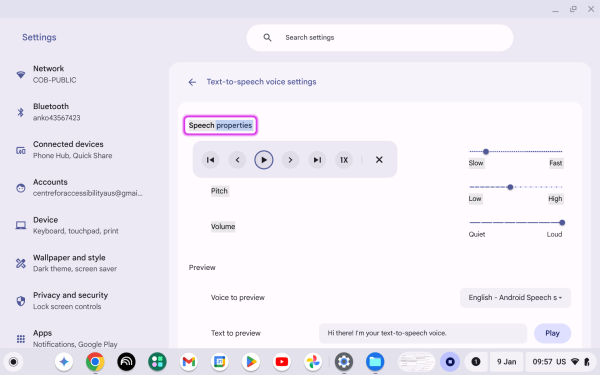The image size is (600, 375).
Task: Skip to previous paragraph in Select-to-speak
Action: point(210,160)
